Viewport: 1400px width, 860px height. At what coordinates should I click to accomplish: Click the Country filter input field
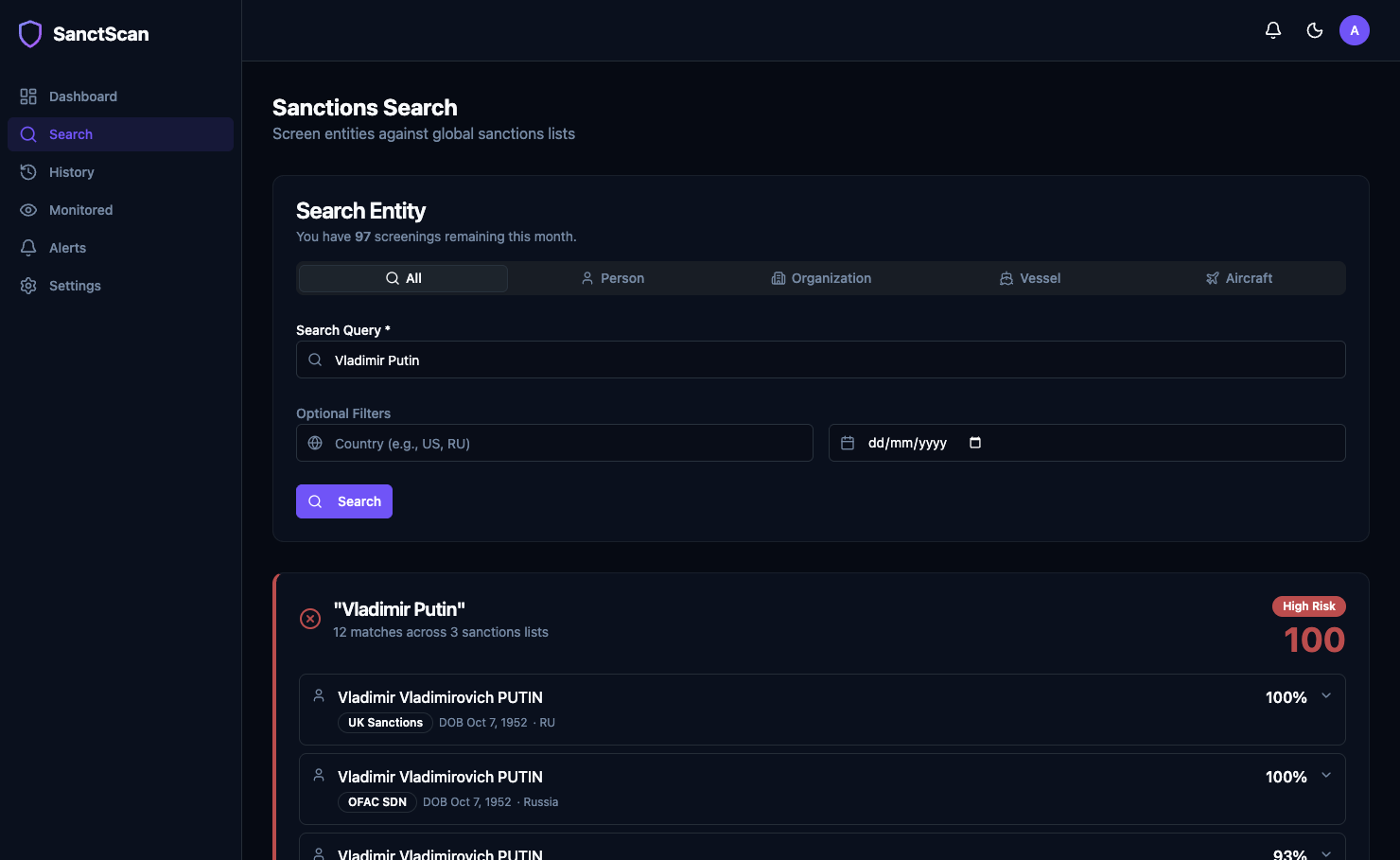[554, 442]
